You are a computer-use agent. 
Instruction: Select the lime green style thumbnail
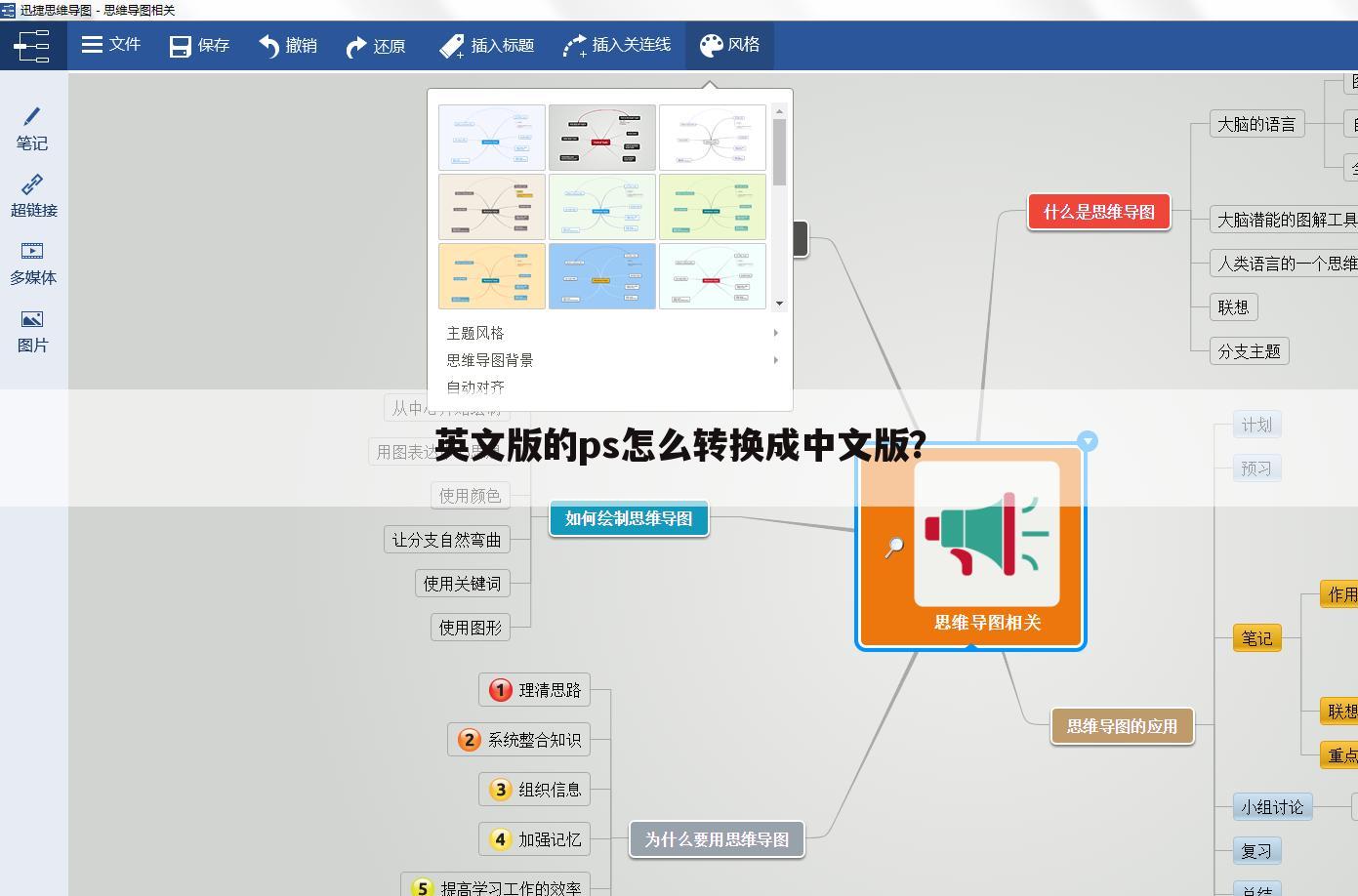click(x=713, y=207)
